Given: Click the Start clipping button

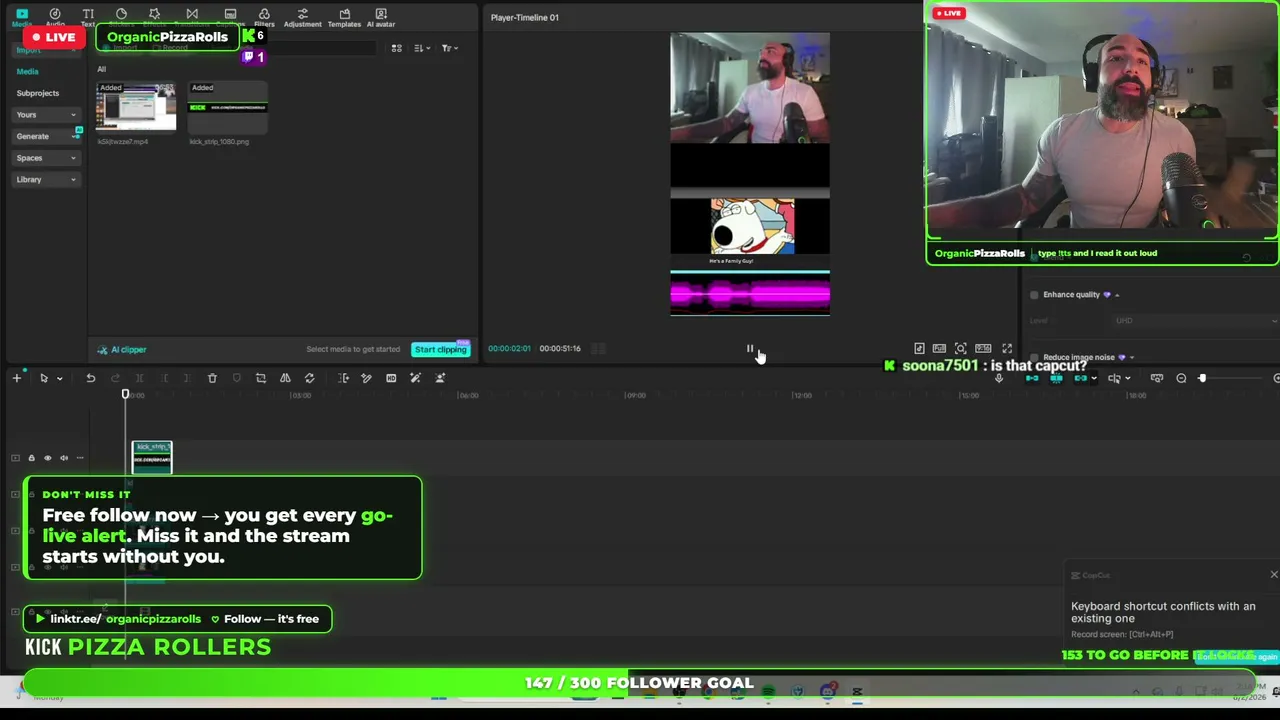Looking at the screenshot, I should (441, 349).
